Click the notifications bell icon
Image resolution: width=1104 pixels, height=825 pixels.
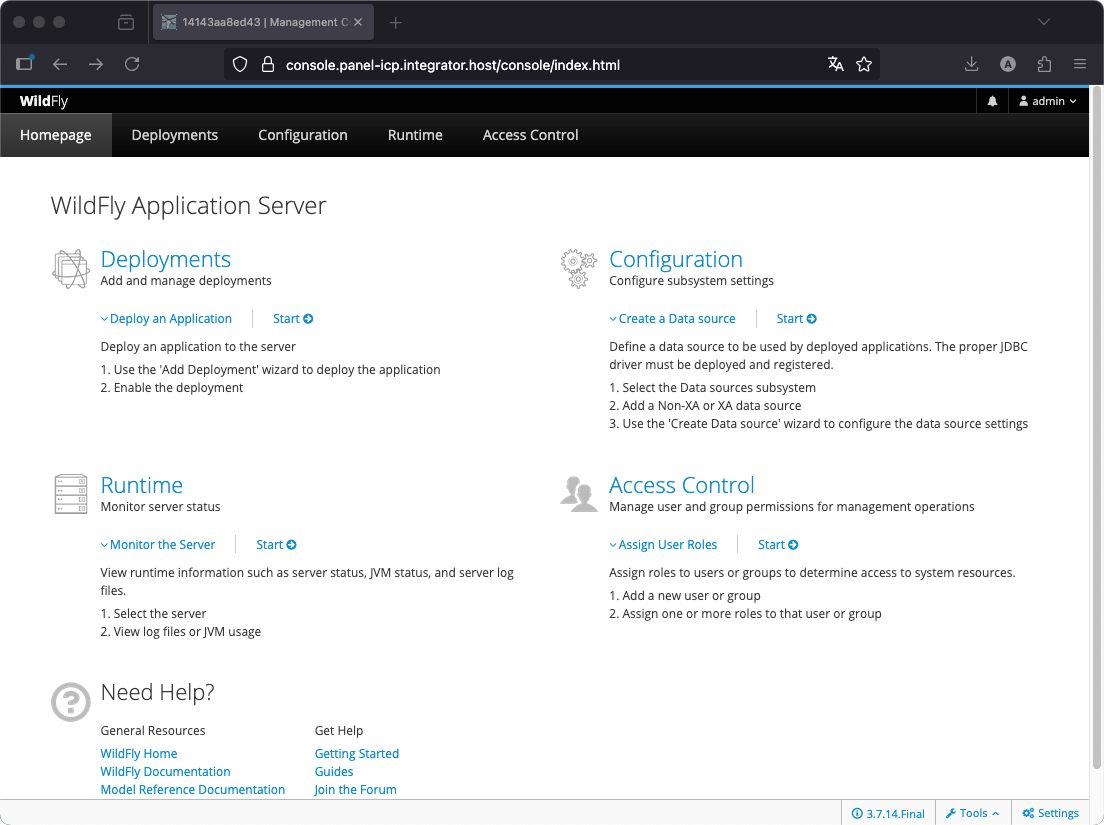pyautogui.click(x=993, y=101)
